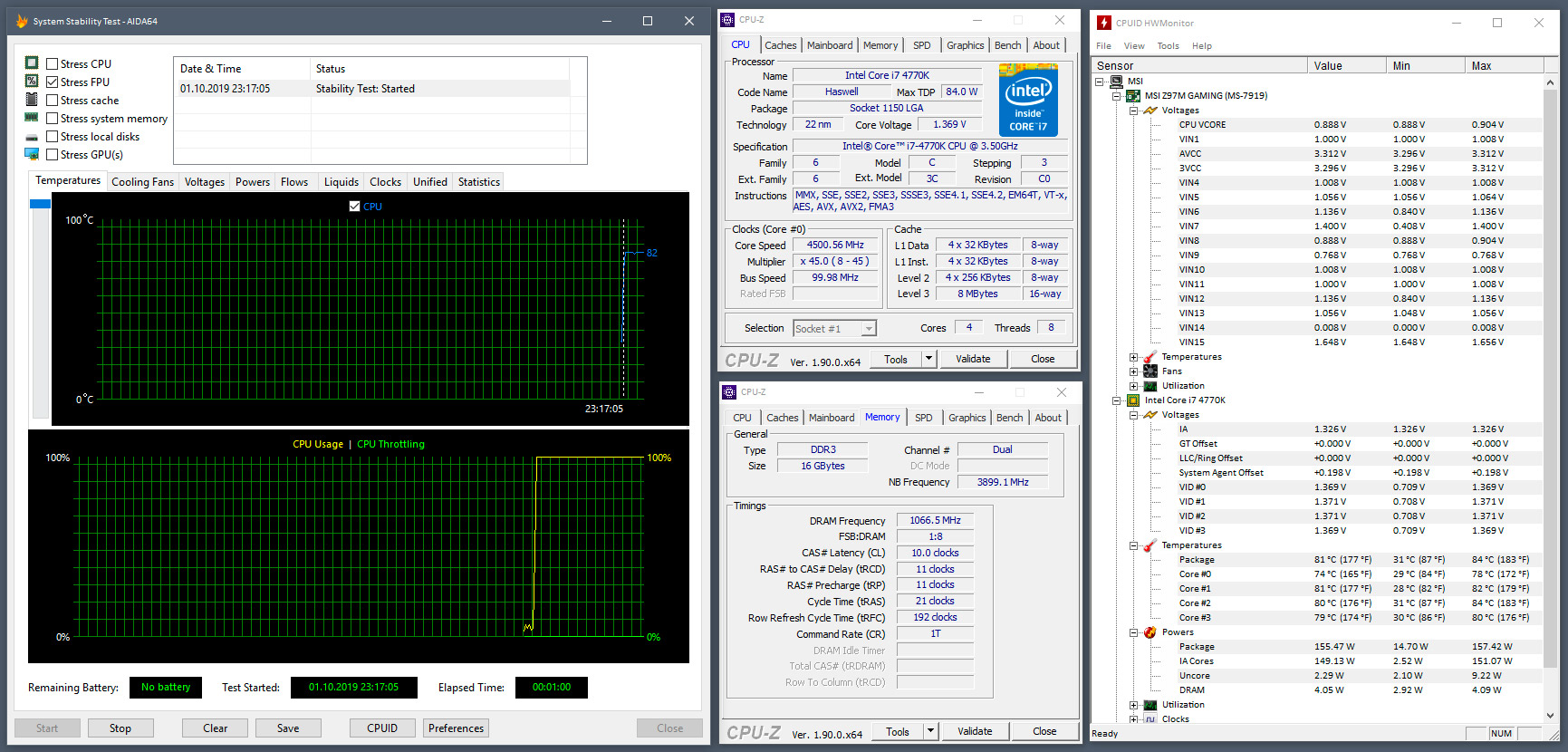The height and width of the screenshot is (752, 1568).
Task: Click the Stress local disks drive icon
Action: 32,137
